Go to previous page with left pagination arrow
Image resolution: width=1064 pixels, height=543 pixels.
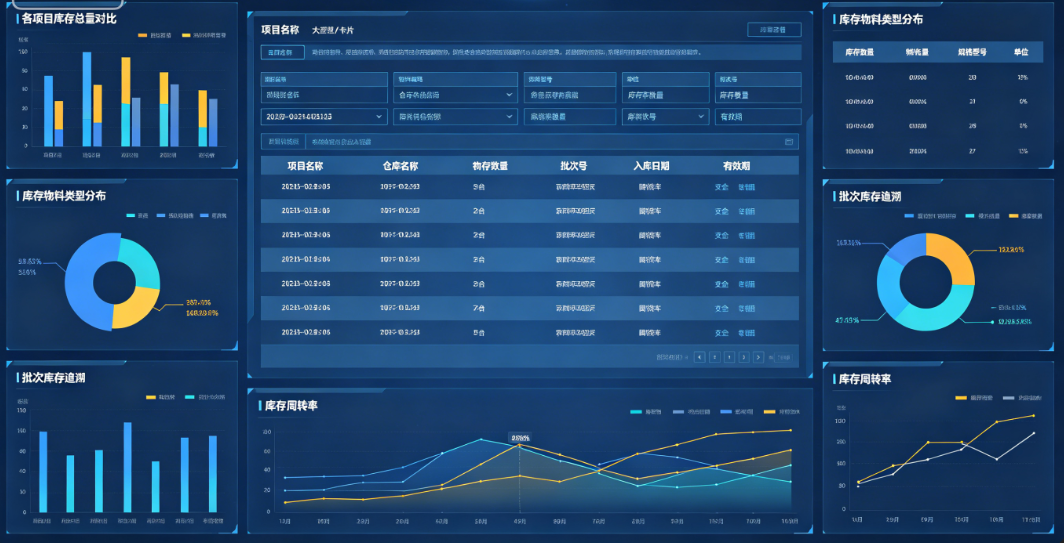700,357
